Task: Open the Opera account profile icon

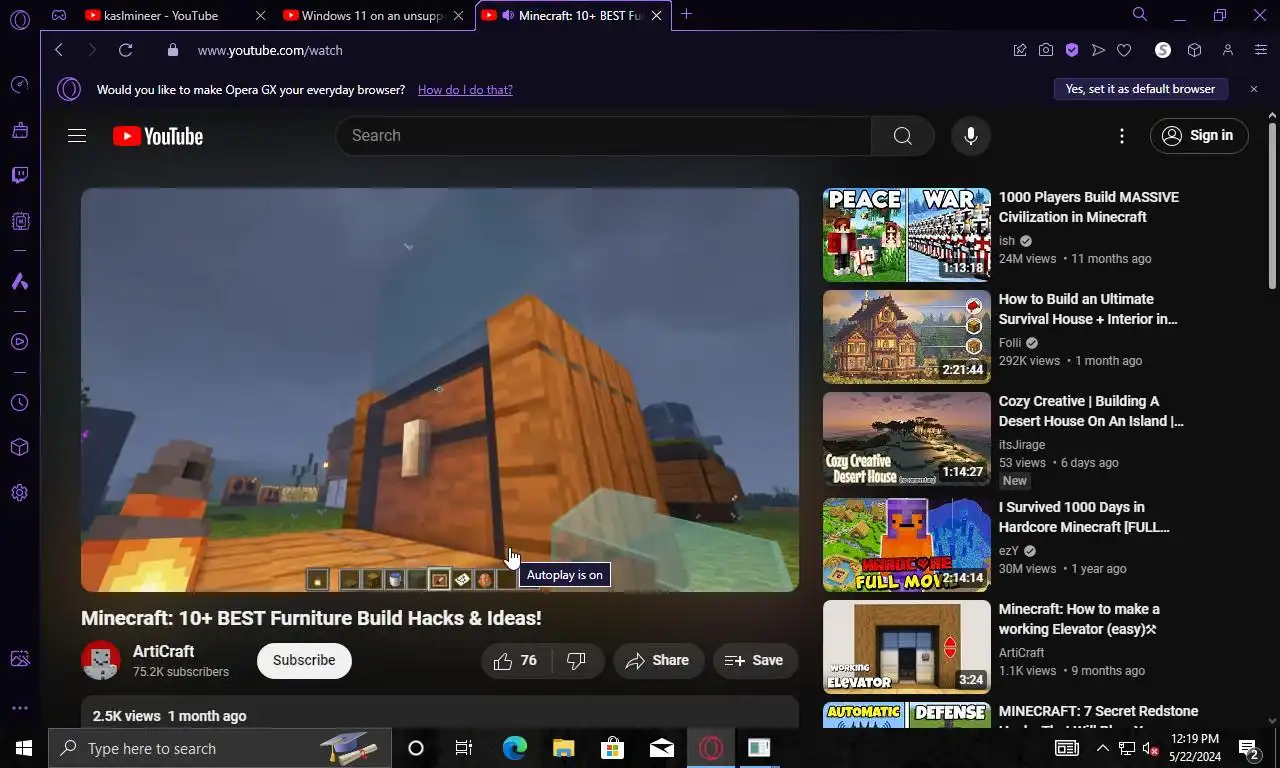Action: point(1228,50)
